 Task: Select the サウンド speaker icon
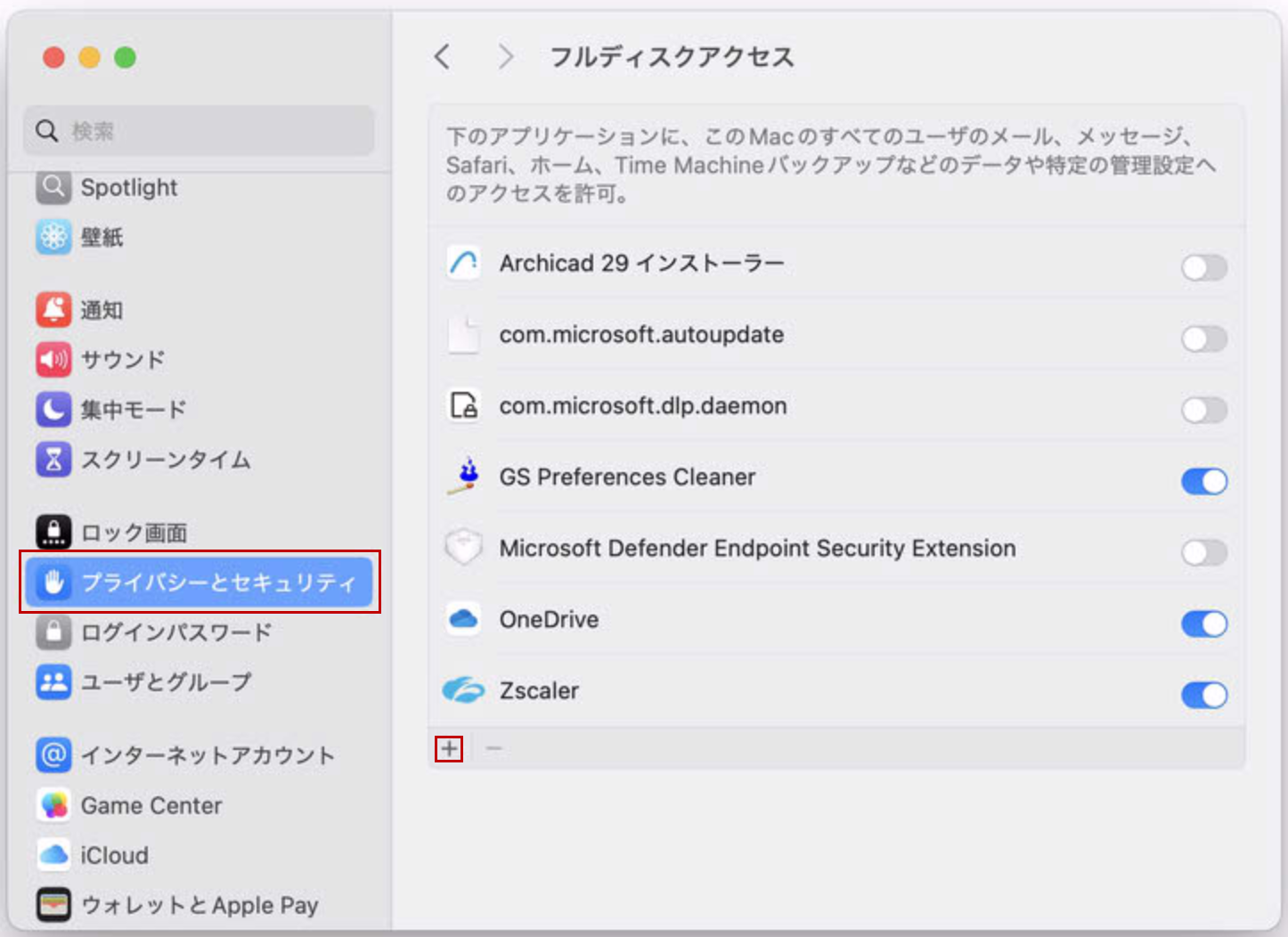[x=53, y=360]
